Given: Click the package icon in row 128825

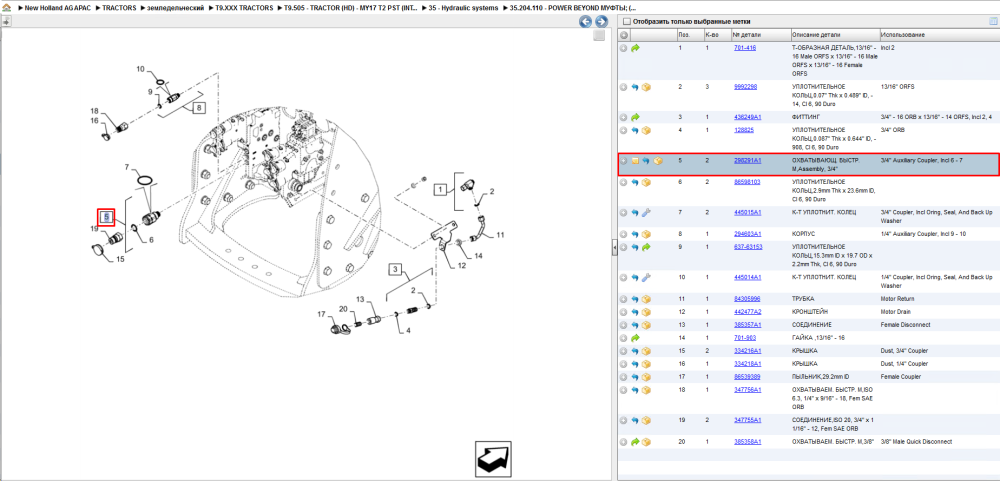Looking at the screenshot, I should tap(646, 130).
